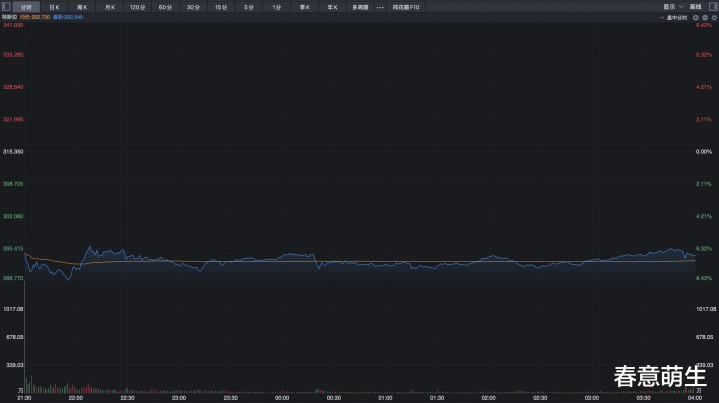Select the 5分 period tab
Image resolution: width=719 pixels, height=403 pixels.
click(x=249, y=7)
